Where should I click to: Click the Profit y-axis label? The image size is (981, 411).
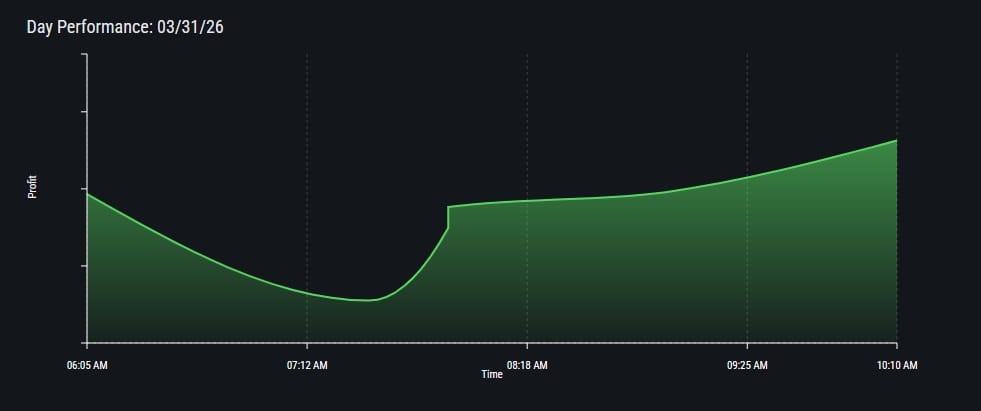click(x=32, y=187)
